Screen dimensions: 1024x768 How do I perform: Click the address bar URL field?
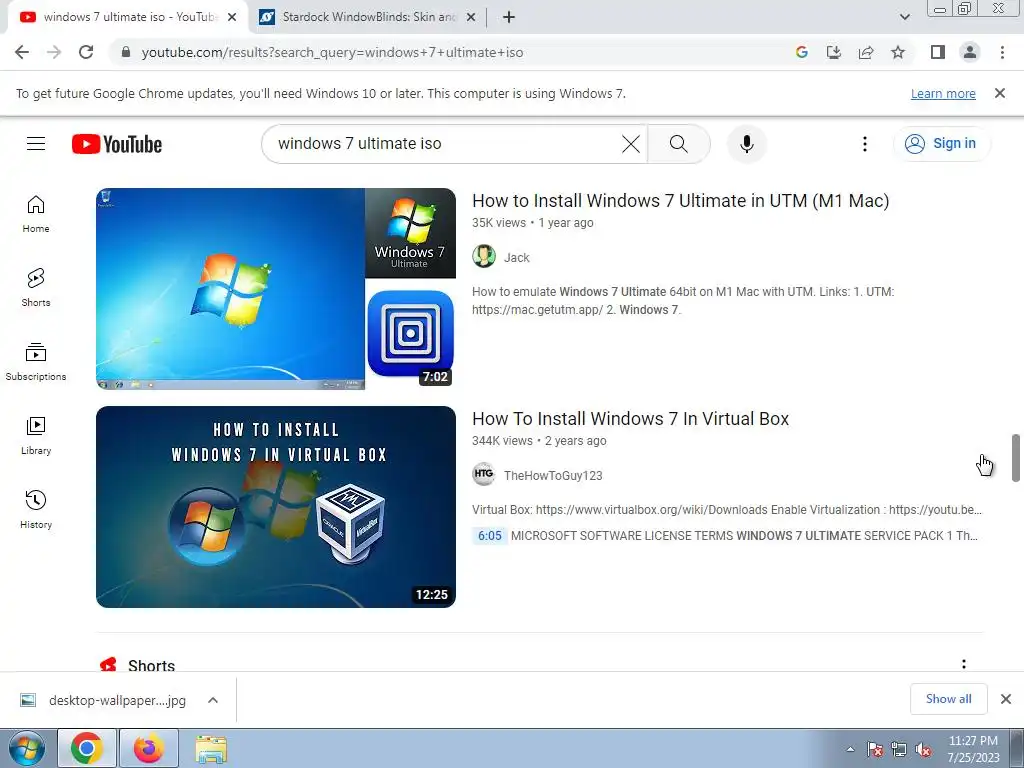451,52
